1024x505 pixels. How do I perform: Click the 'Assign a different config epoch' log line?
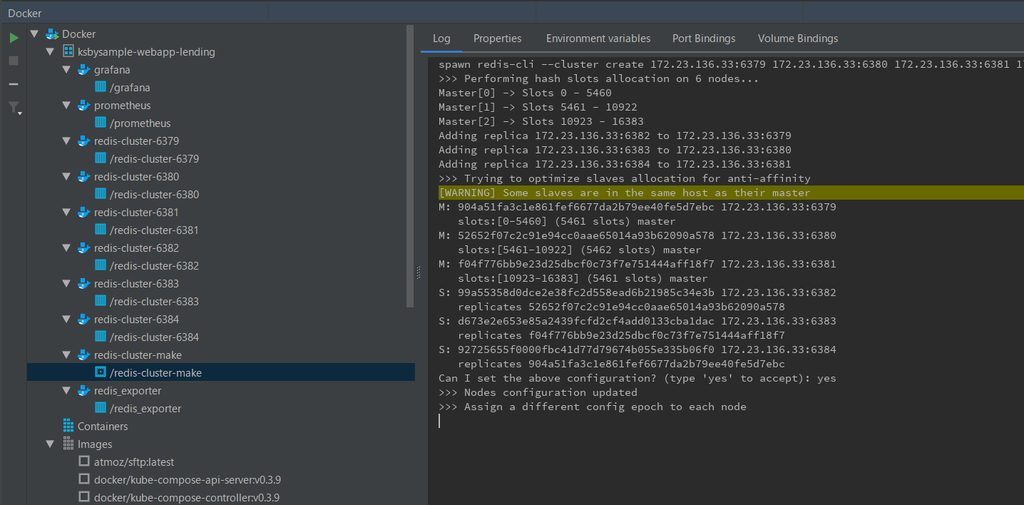click(592, 407)
